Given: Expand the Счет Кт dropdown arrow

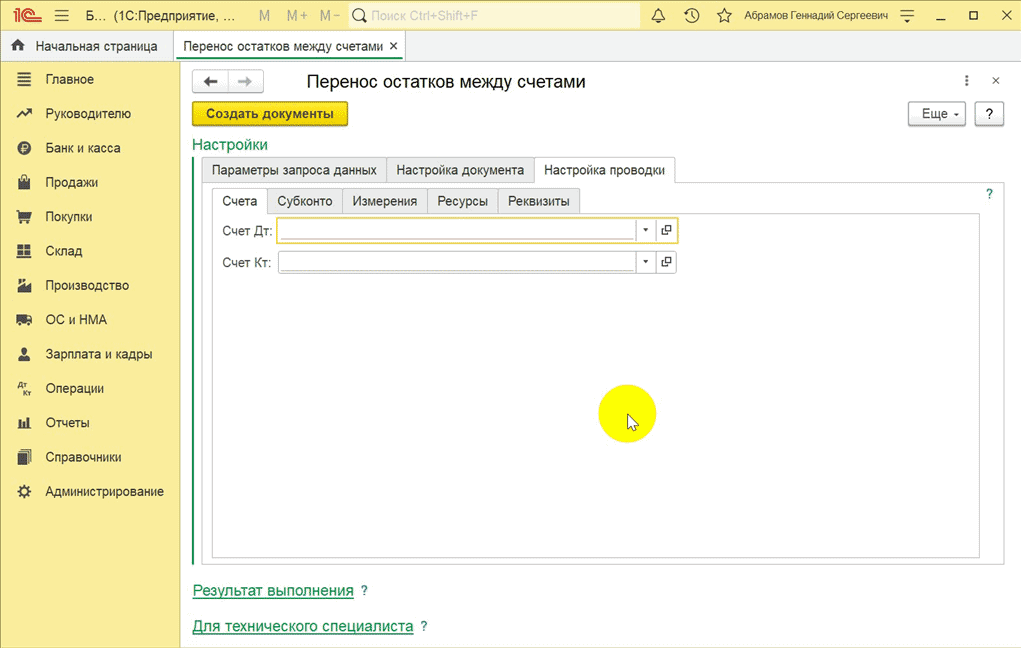Looking at the screenshot, I should pyautogui.click(x=646, y=262).
